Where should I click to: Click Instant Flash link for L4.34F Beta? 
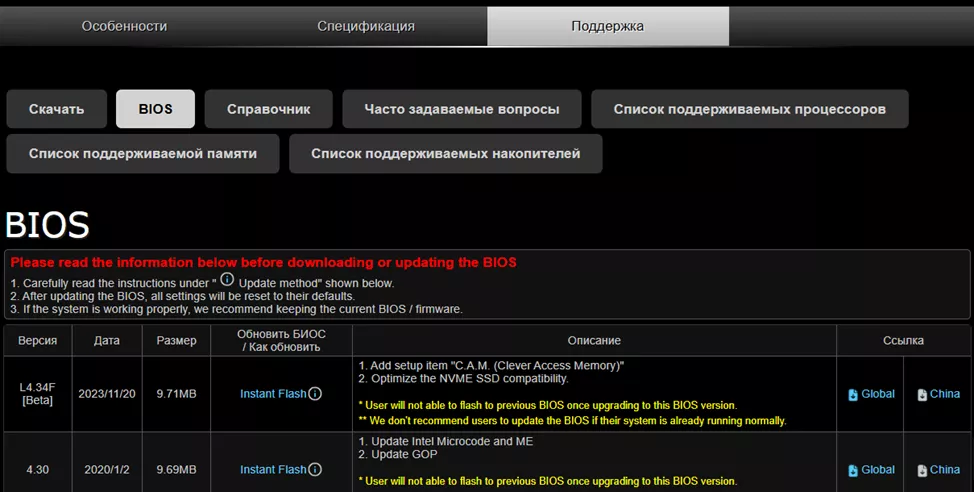pos(273,394)
